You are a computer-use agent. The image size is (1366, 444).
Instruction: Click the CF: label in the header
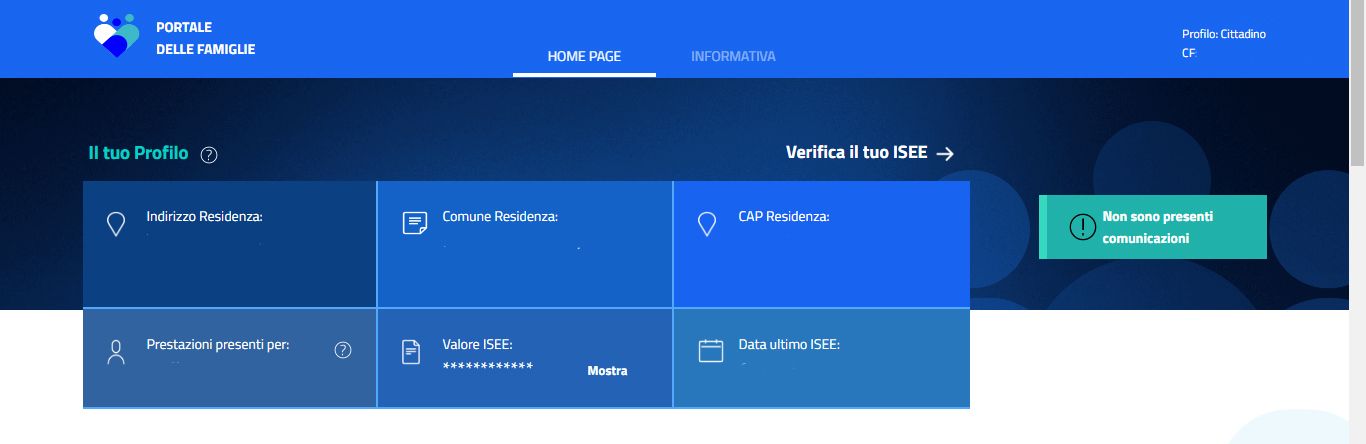coord(1189,53)
